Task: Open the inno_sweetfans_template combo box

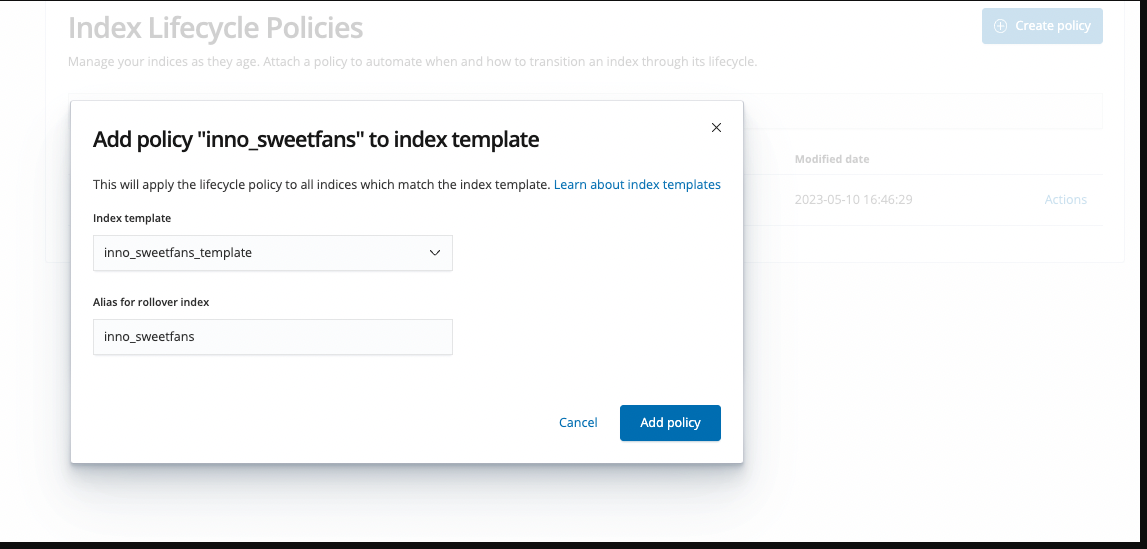Action: (x=260, y=253)
